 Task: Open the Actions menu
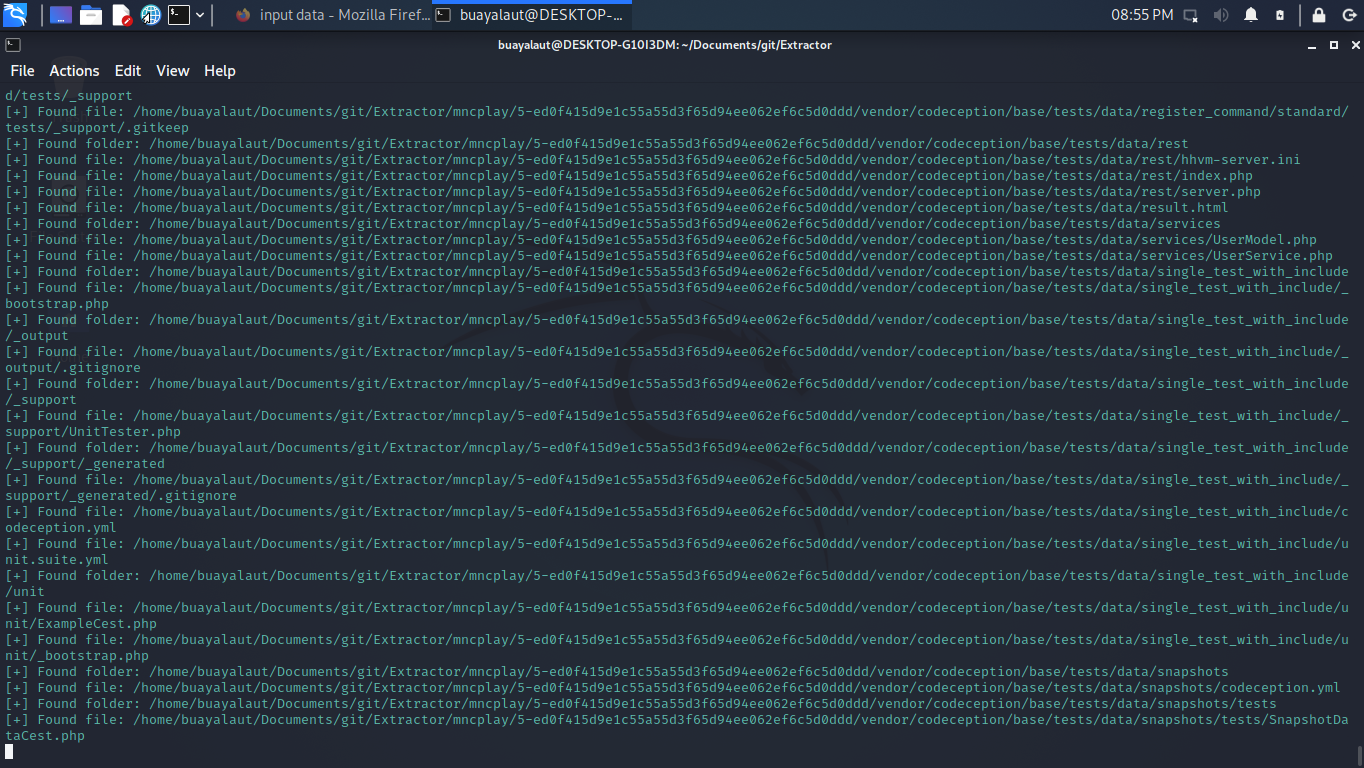74,71
